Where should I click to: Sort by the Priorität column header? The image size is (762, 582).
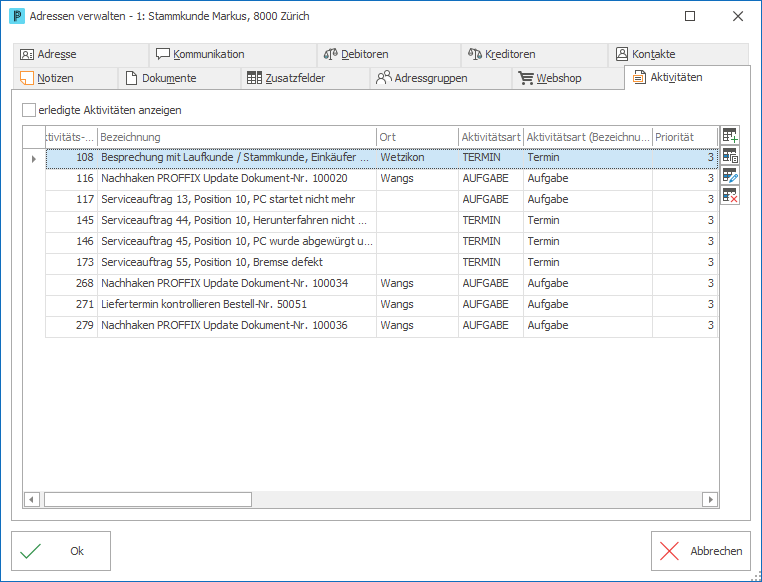pos(685,137)
